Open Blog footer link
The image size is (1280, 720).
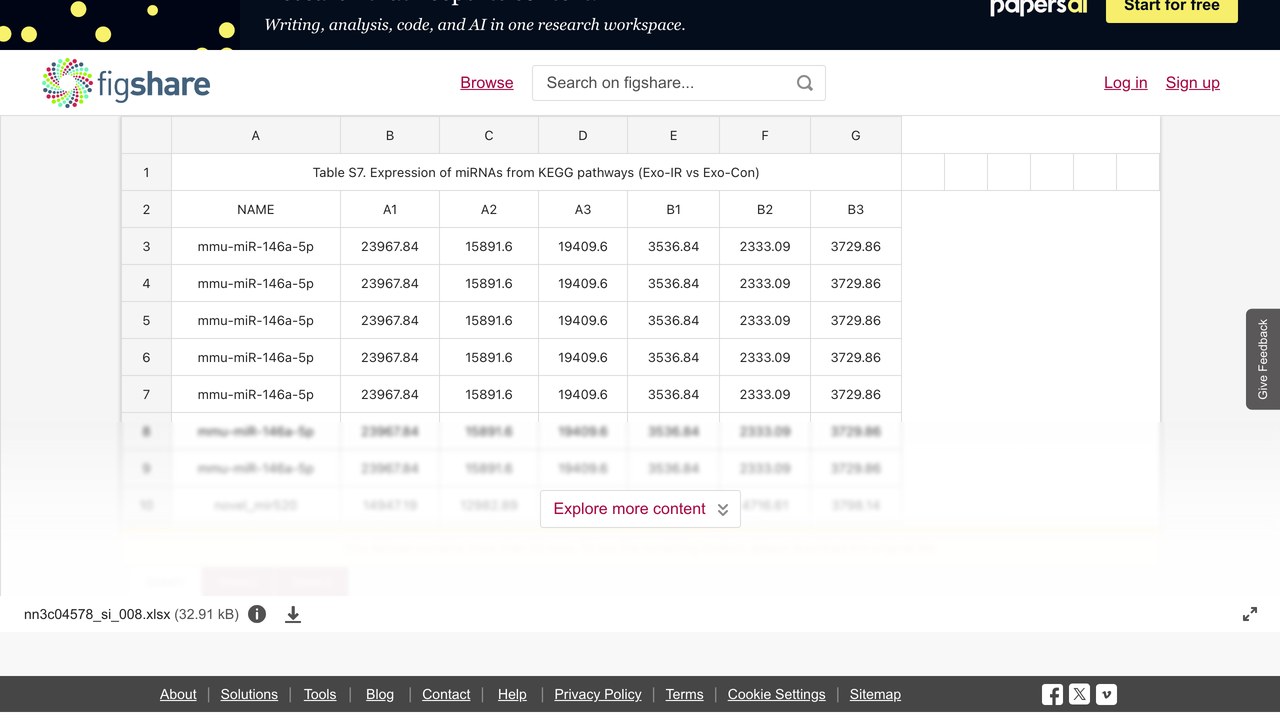380,694
